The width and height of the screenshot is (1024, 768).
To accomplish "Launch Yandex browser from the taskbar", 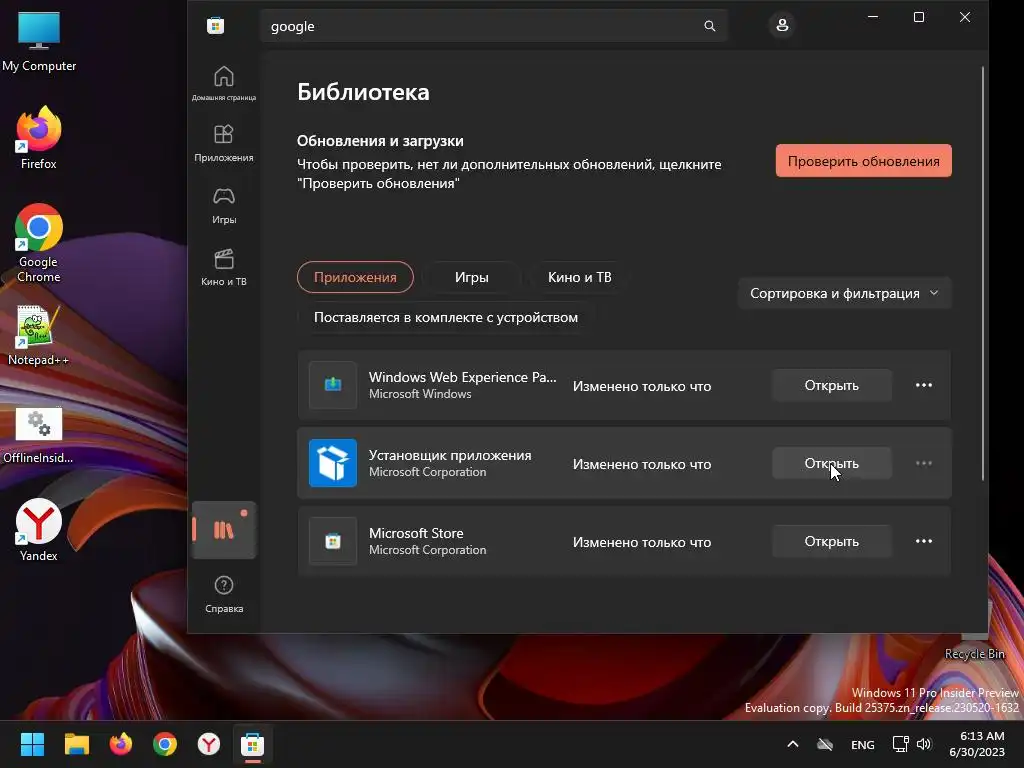I will 209,744.
